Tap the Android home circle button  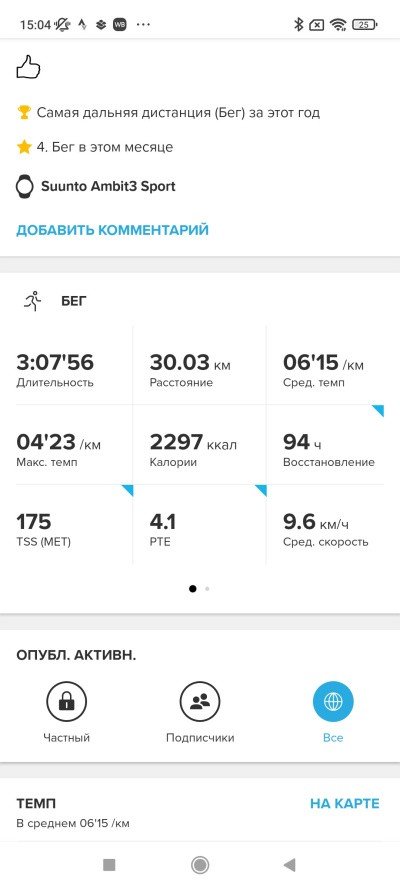(x=200, y=865)
